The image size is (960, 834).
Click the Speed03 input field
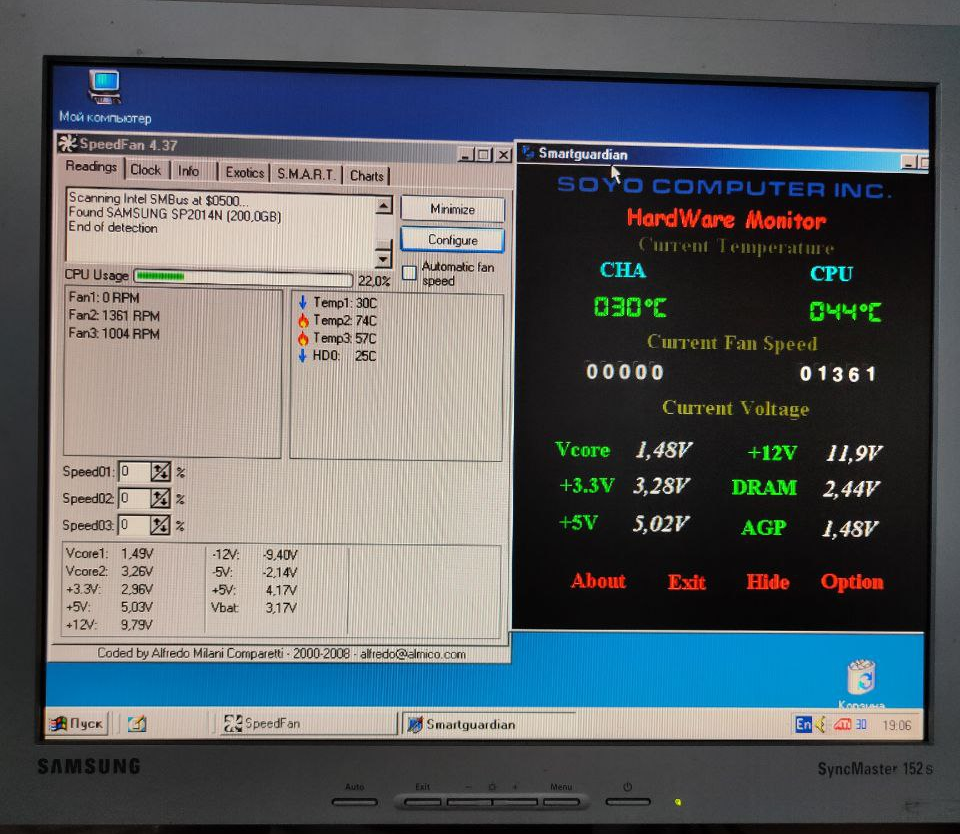coord(134,525)
